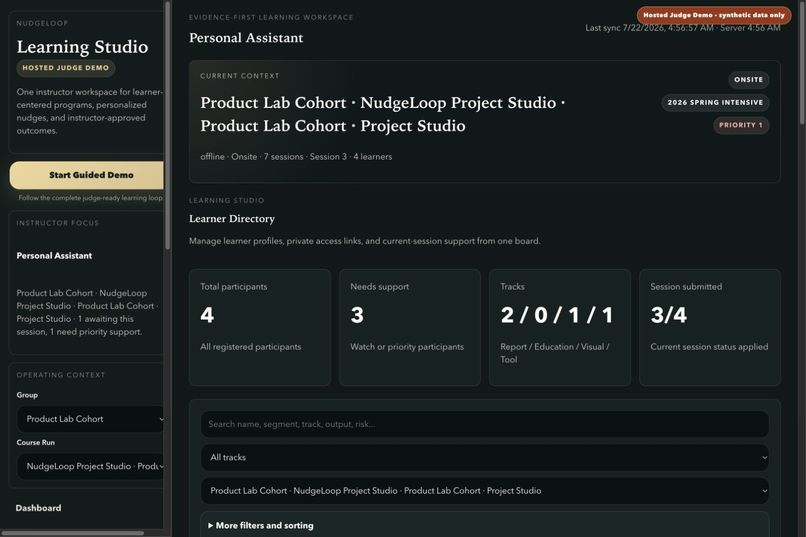Select the Needs support card
Image resolution: width=806 pixels, height=537 pixels.
[x=410, y=327]
